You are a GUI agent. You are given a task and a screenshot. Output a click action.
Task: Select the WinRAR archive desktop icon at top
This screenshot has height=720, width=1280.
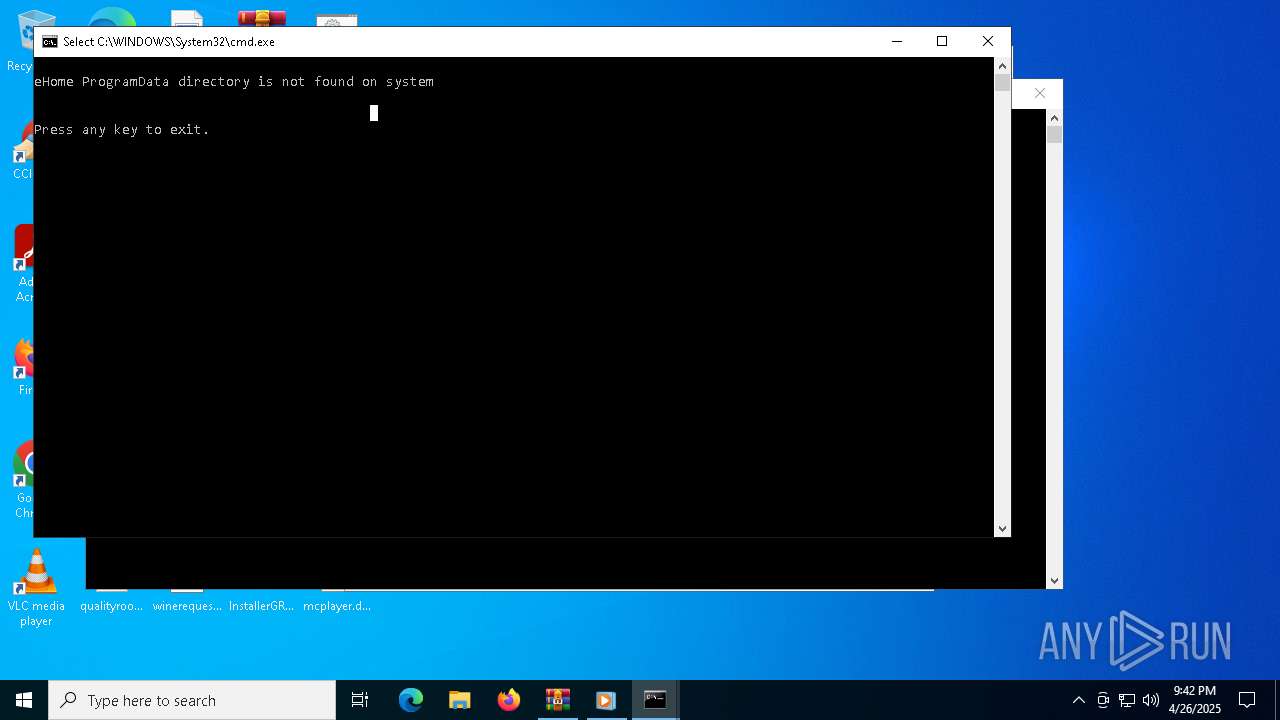point(262,18)
